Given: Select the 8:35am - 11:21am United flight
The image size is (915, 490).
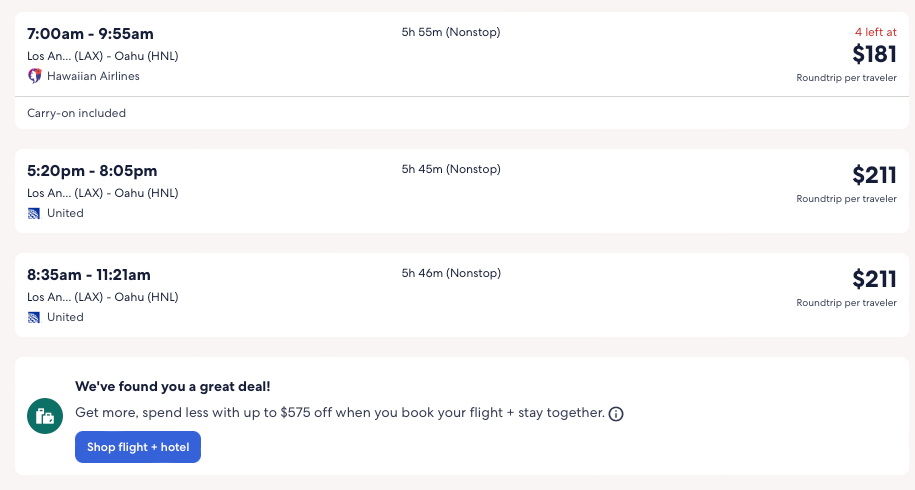Looking at the screenshot, I should click(89, 275).
